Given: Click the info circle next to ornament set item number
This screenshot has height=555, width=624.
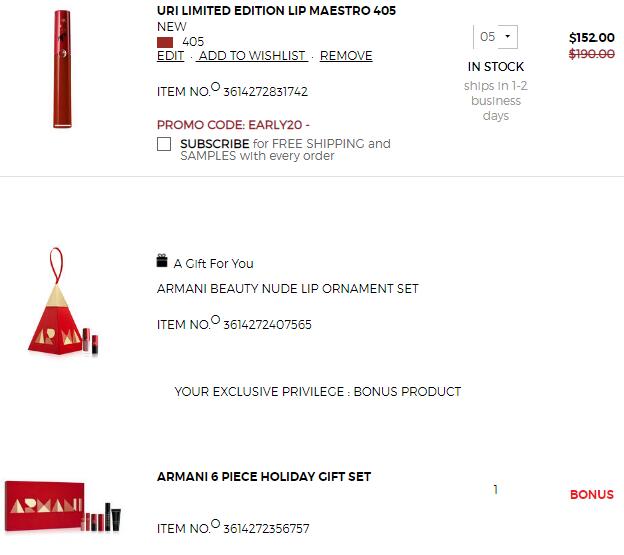Looking at the screenshot, I should (x=215, y=319).
